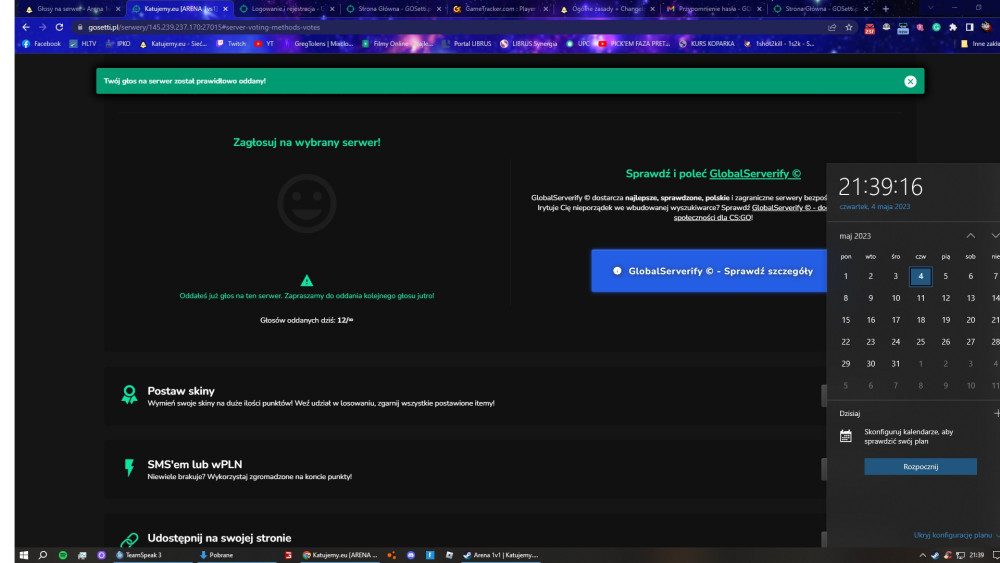The height and width of the screenshot is (563, 1000).
Task: Open a new browser tab
Action: (885, 9)
